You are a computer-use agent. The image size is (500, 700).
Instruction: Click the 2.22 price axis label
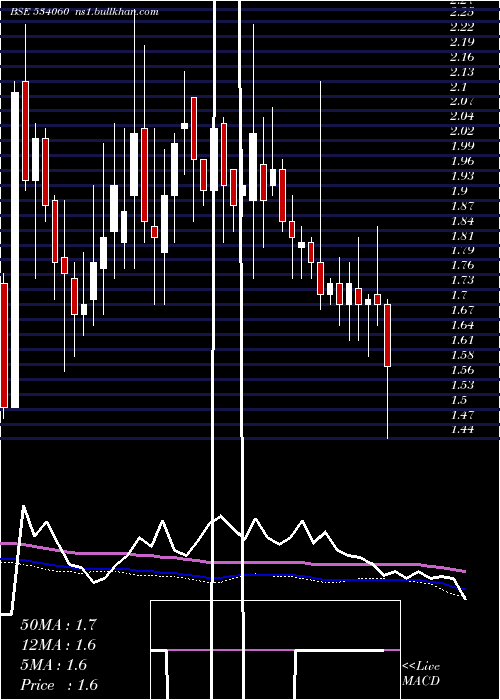click(462, 27)
